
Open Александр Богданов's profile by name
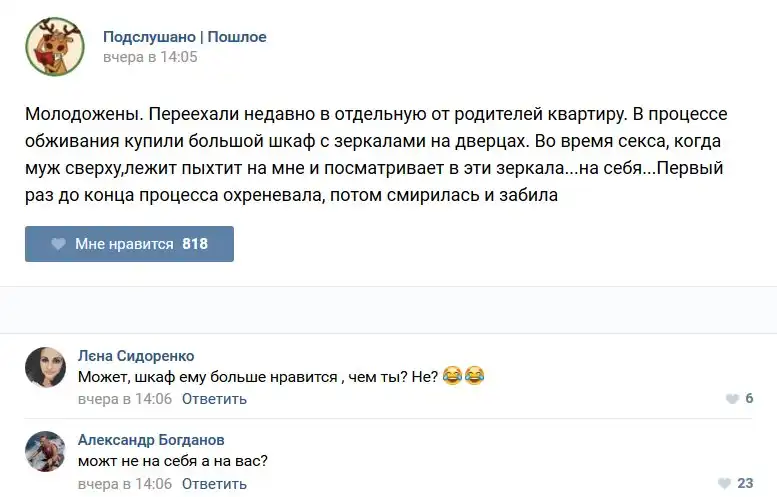point(151,440)
